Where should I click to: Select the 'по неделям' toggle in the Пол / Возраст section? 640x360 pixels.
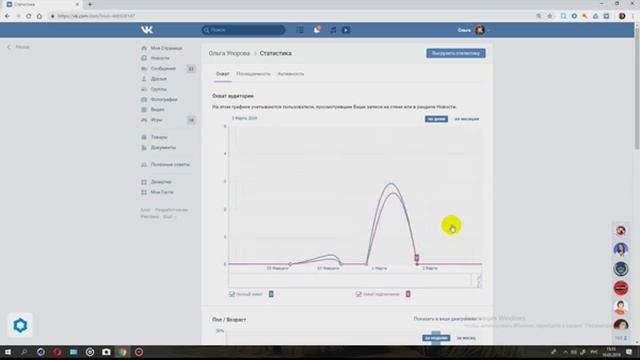coord(436,338)
